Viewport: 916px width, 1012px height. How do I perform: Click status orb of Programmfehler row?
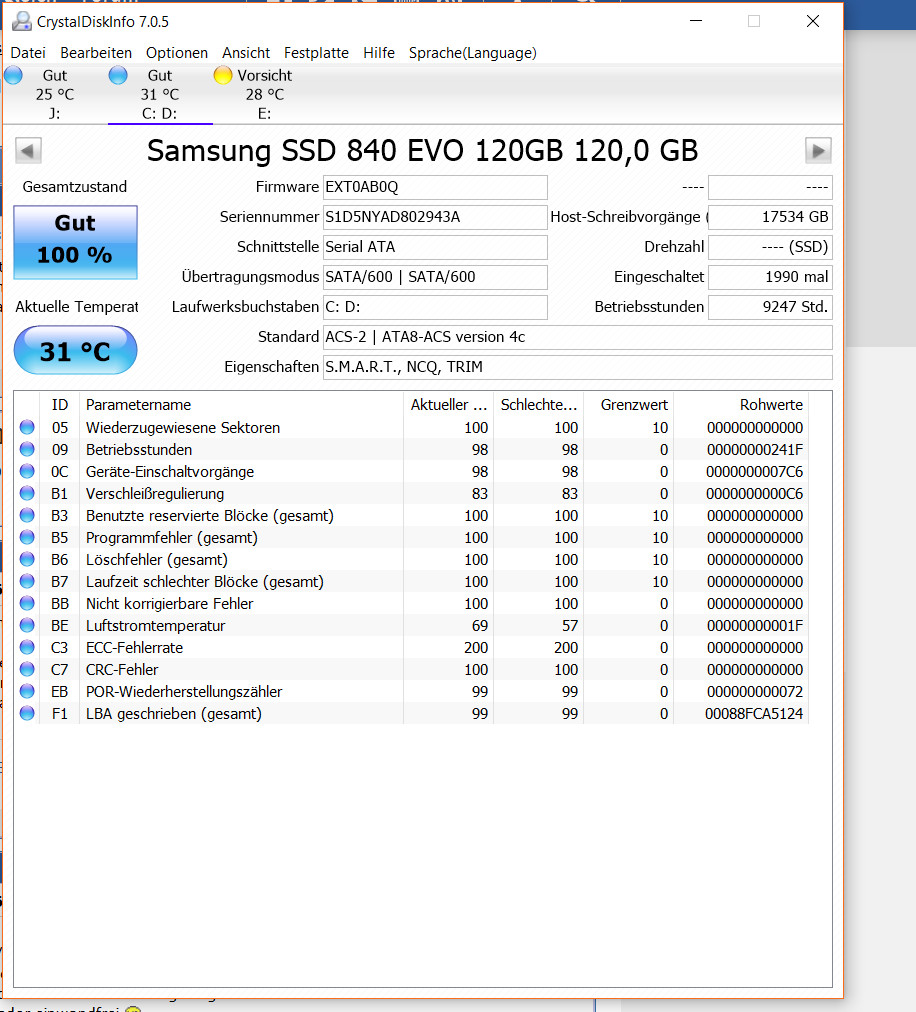point(27,537)
